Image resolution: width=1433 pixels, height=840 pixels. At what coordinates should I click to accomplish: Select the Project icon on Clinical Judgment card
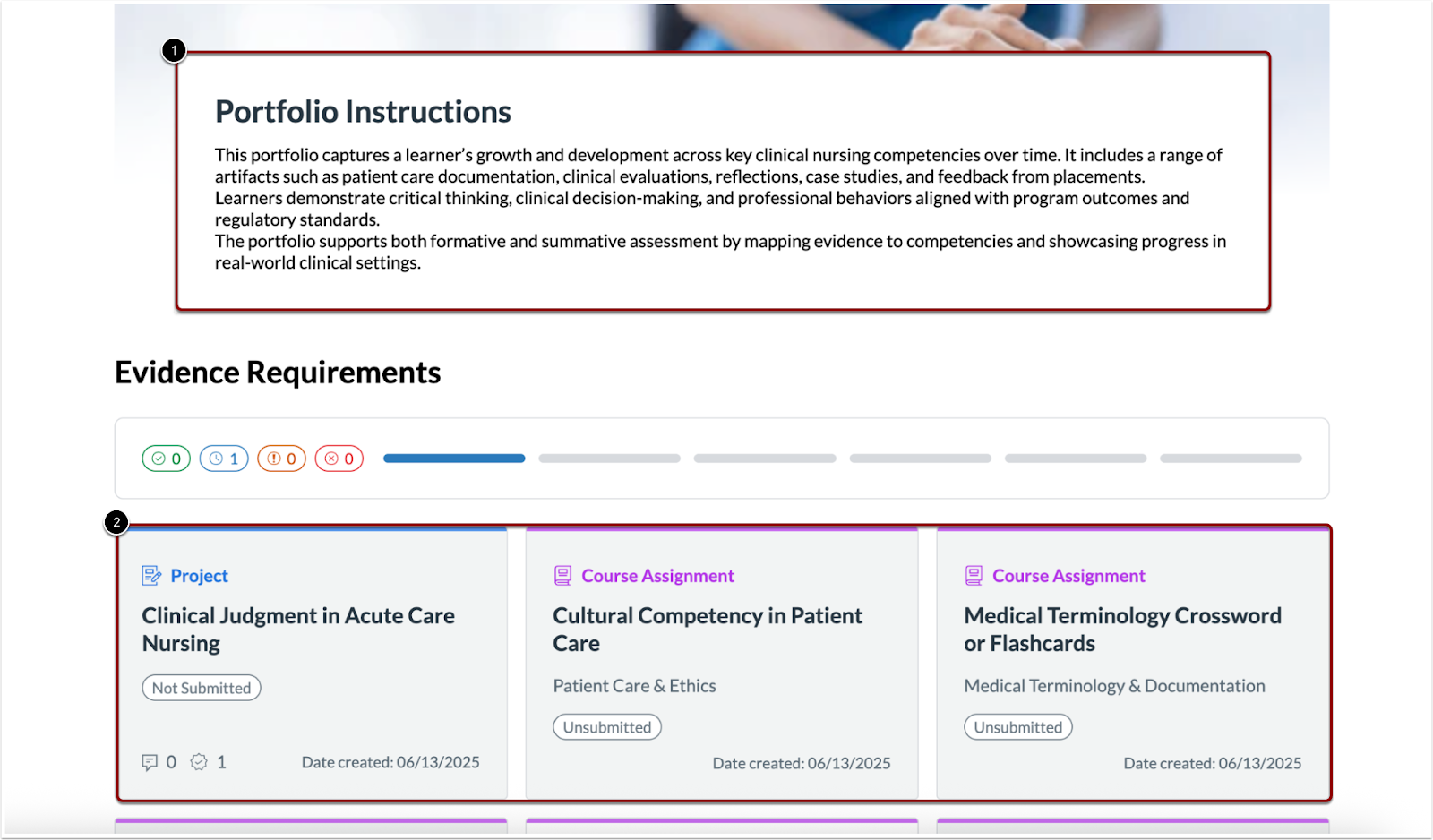tap(151, 575)
